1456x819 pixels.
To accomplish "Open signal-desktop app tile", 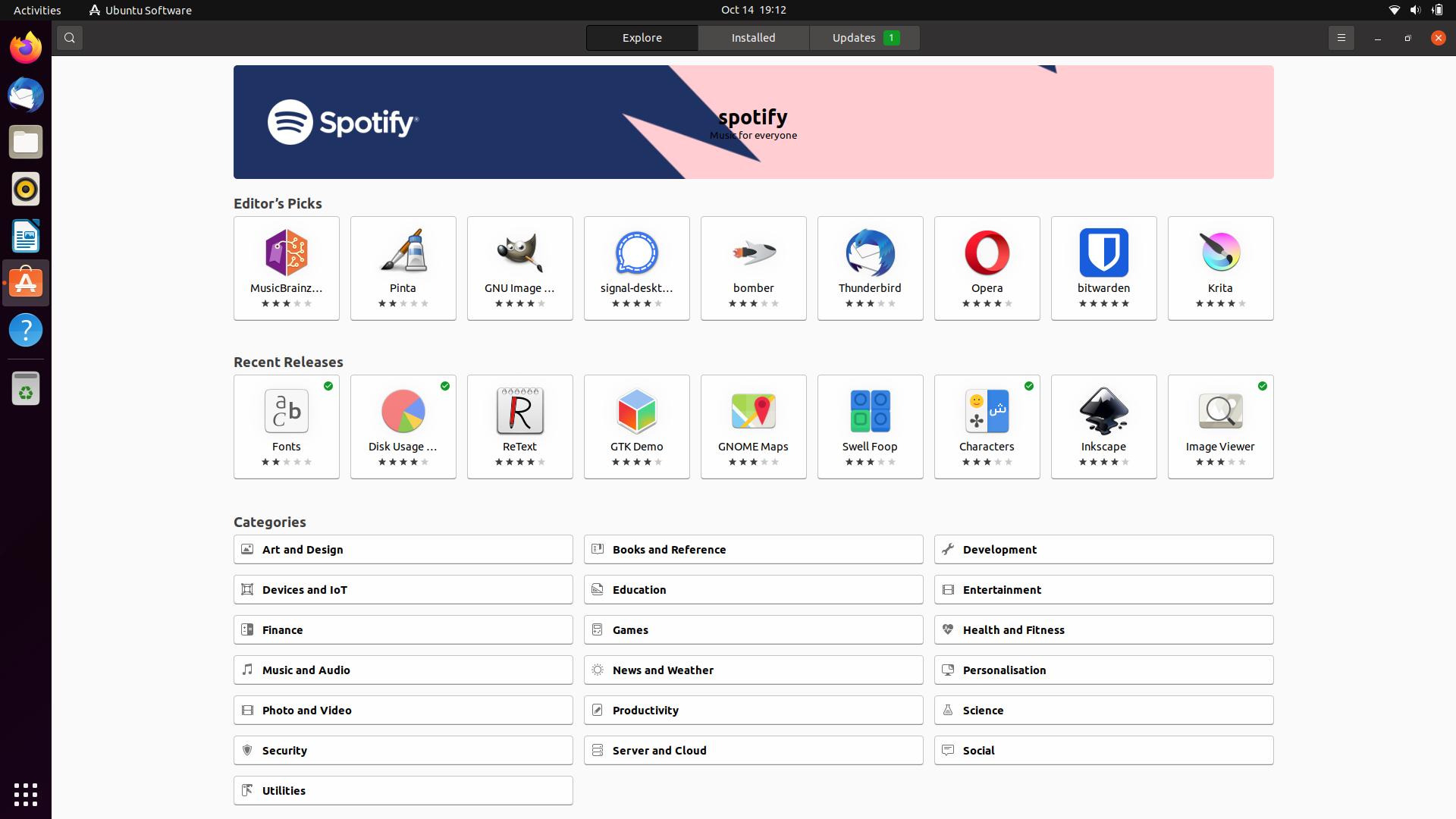I will click(x=637, y=268).
